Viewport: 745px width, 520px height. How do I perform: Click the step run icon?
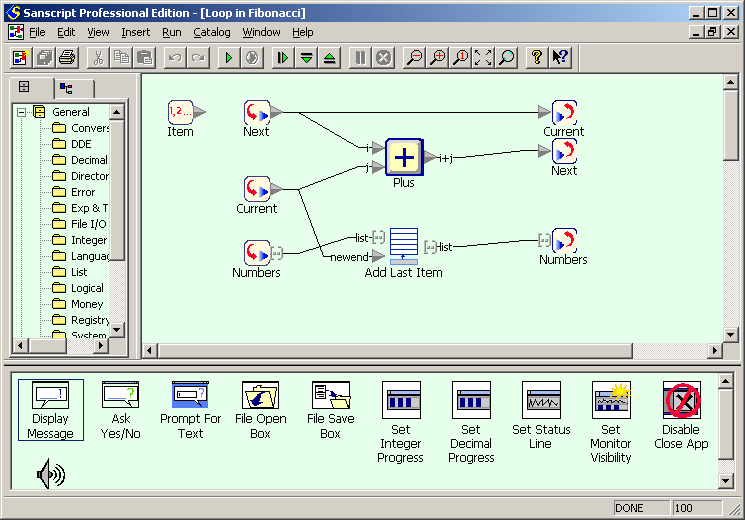[x=283, y=58]
